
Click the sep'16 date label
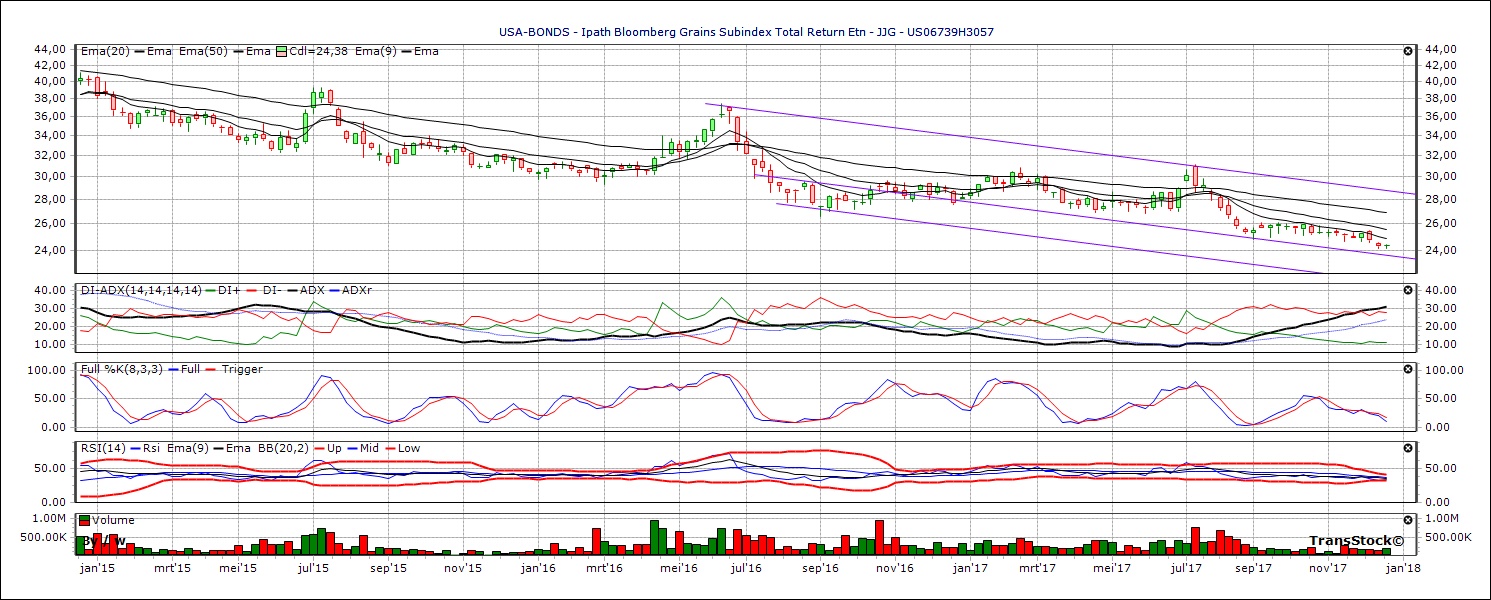[x=820, y=568]
